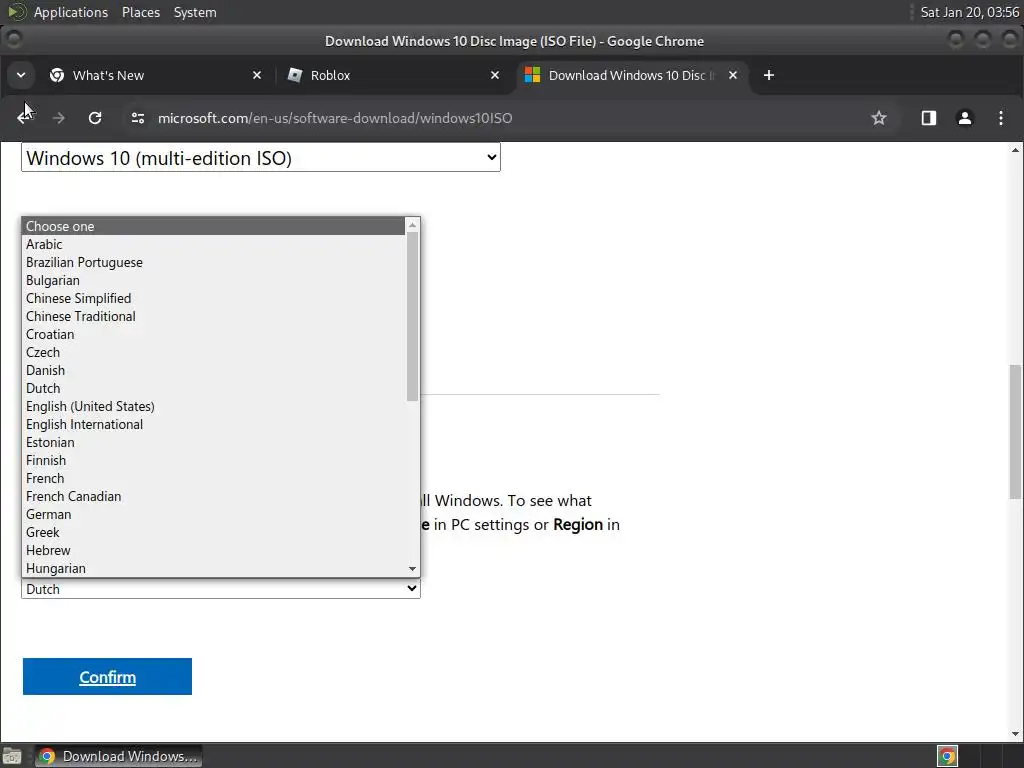Screen dimensions: 1024x768
Task: Click the browser back arrow
Action: pos(24,118)
